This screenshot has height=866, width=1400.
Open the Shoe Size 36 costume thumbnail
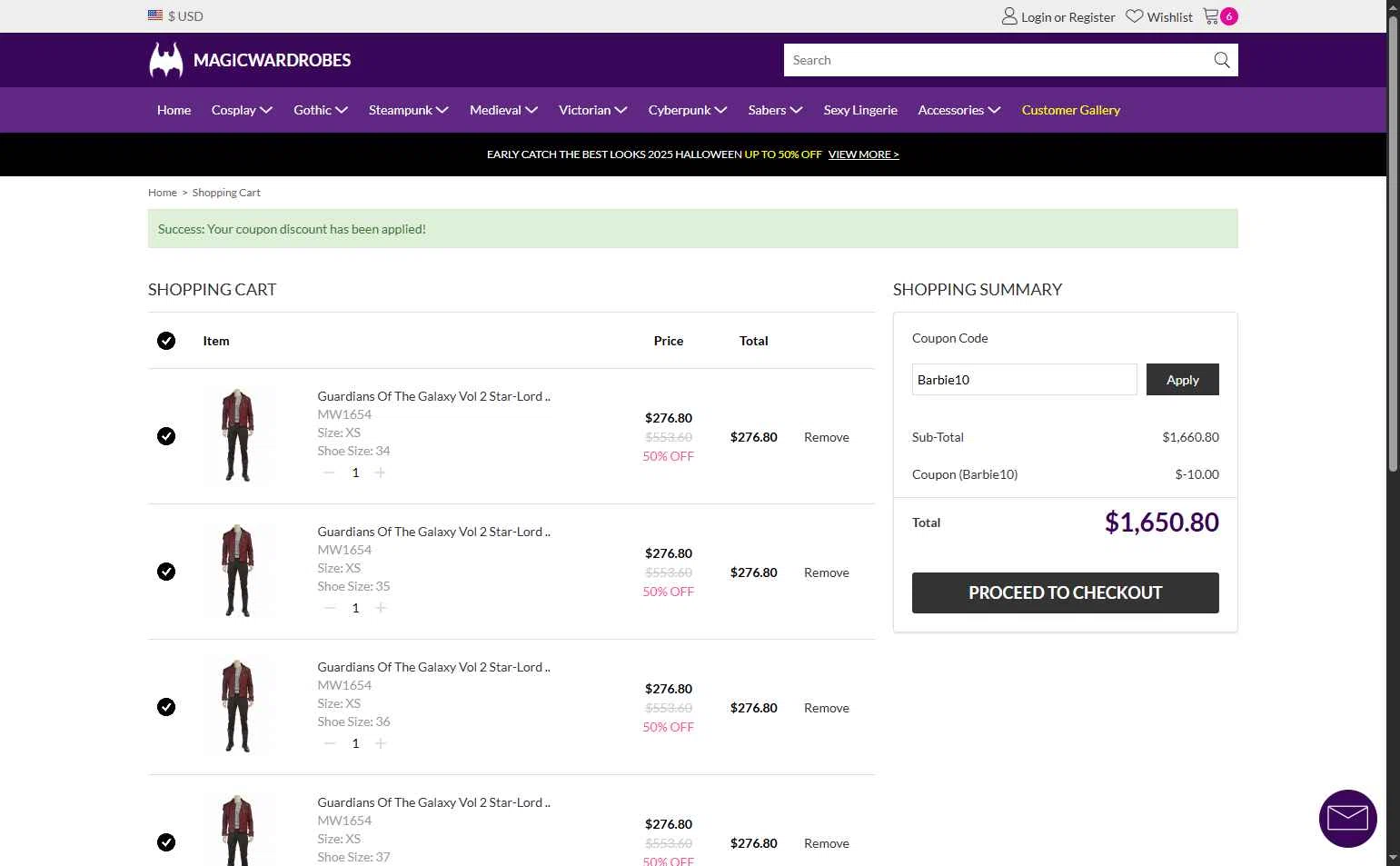click(238, 706)
